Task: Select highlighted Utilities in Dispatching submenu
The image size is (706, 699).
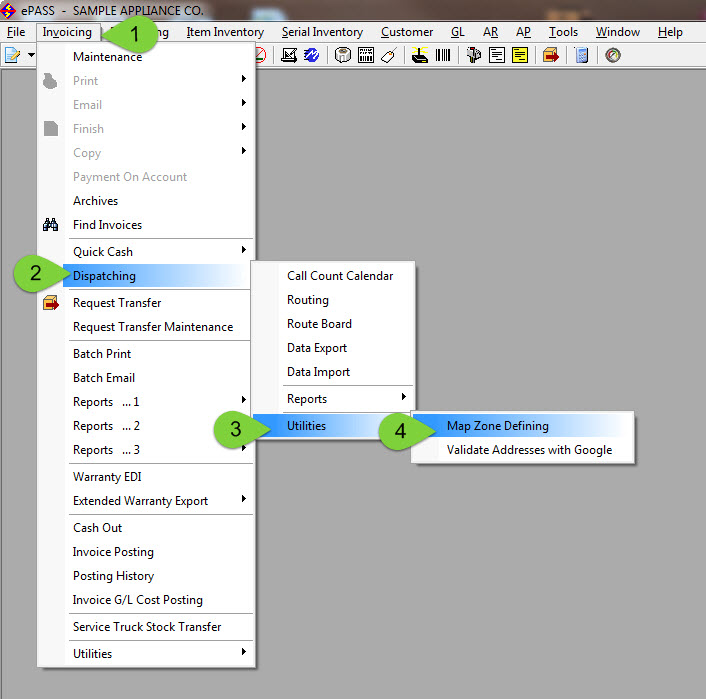Action: click(333, 426)
